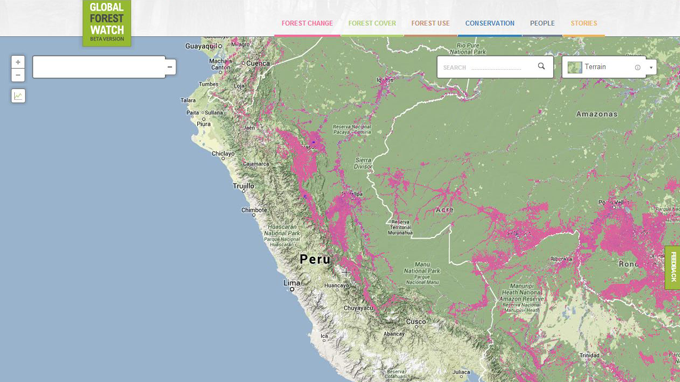Go to the Stories section
Screen dimensions: 680x382
(x=584, y=23)
